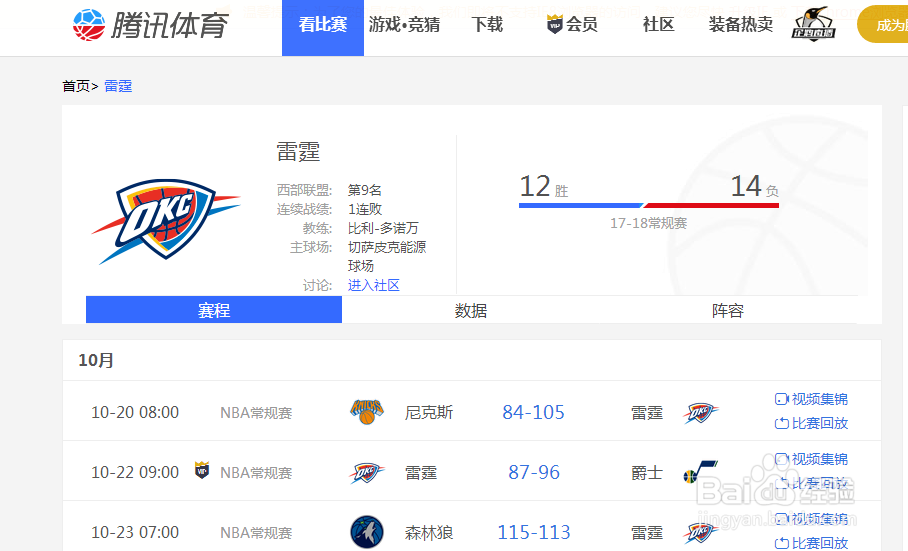Click the large OKC Thunder team logo
Screen dimensions: 908x551
[166, 221]
